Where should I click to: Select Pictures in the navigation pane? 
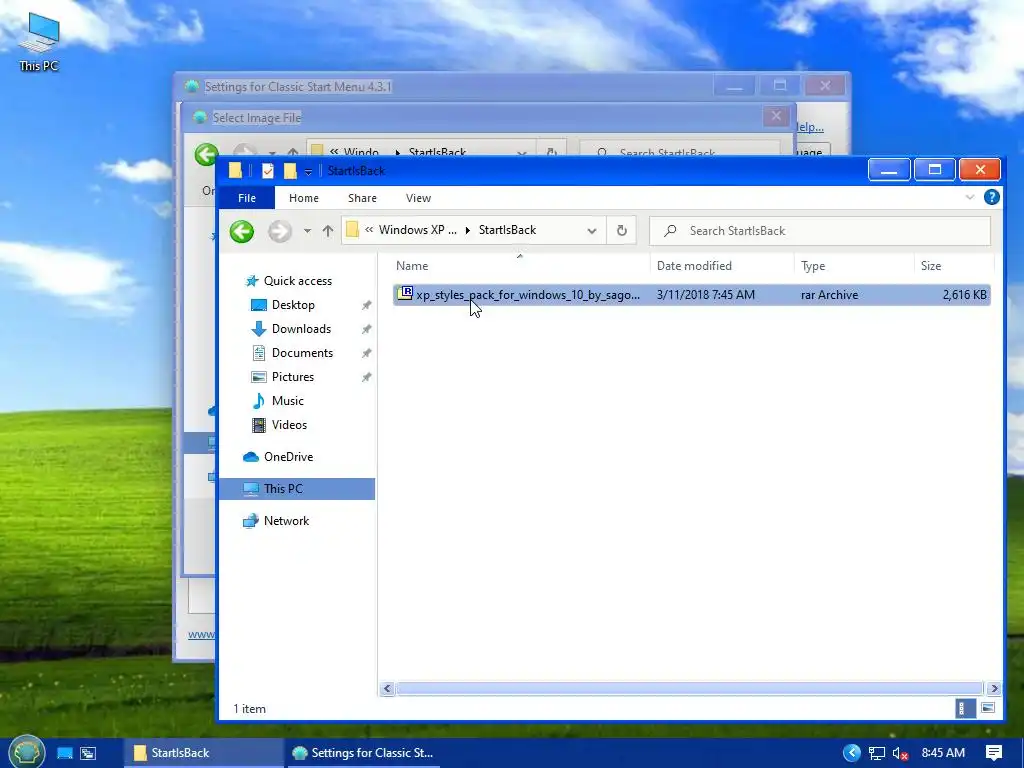coord(293,377)
